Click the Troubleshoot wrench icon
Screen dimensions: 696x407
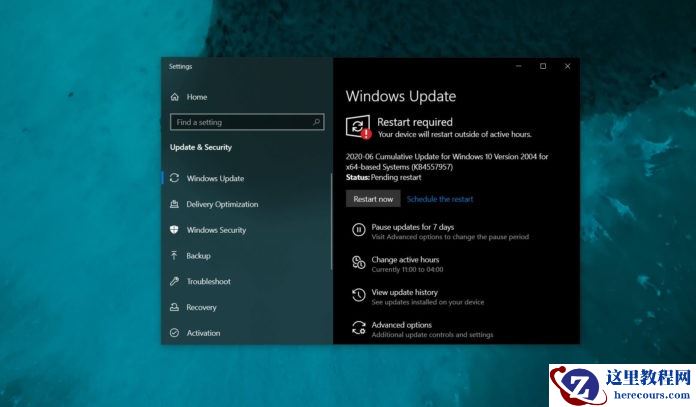pos(174,281)
